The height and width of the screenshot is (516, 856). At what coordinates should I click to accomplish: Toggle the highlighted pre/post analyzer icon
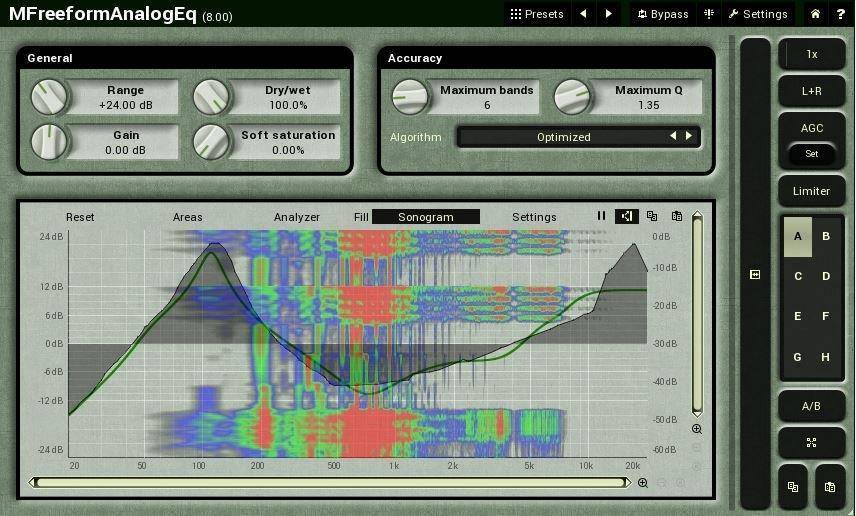tap(626, 216)
